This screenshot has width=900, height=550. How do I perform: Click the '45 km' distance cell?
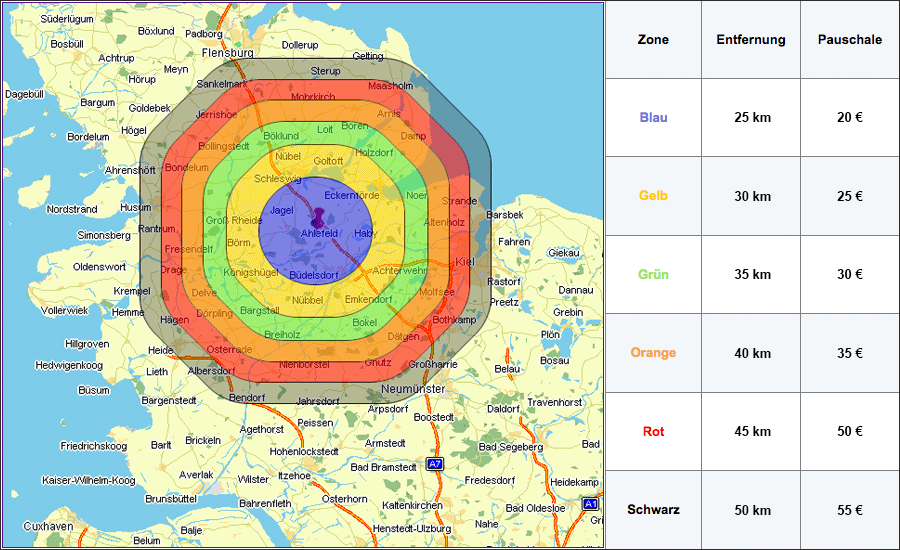pyautogui.click(x=751, y=431)
